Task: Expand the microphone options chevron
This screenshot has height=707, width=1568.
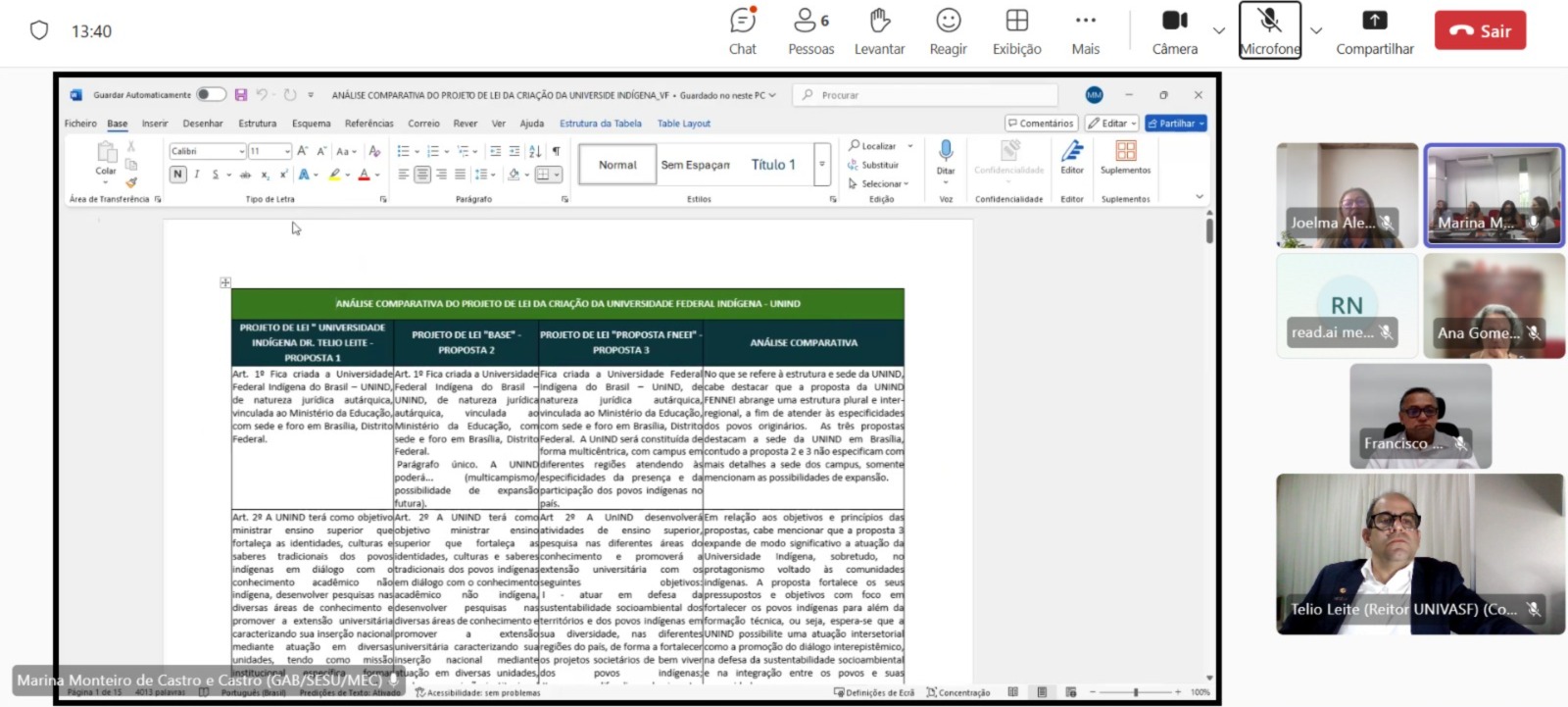Action: pyautogui.click(x=1316, y=30)
